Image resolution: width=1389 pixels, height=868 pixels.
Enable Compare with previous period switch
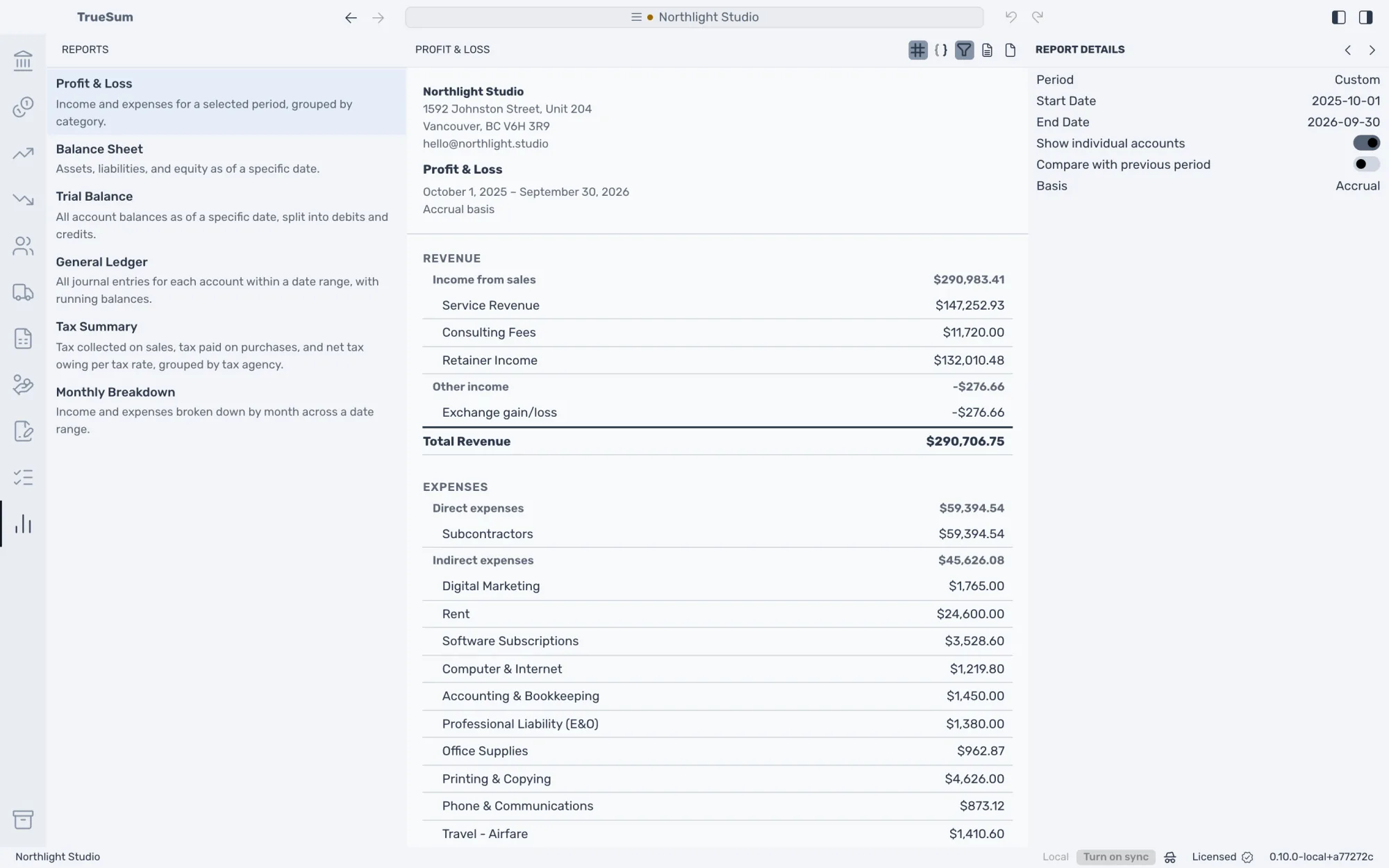1366,165
